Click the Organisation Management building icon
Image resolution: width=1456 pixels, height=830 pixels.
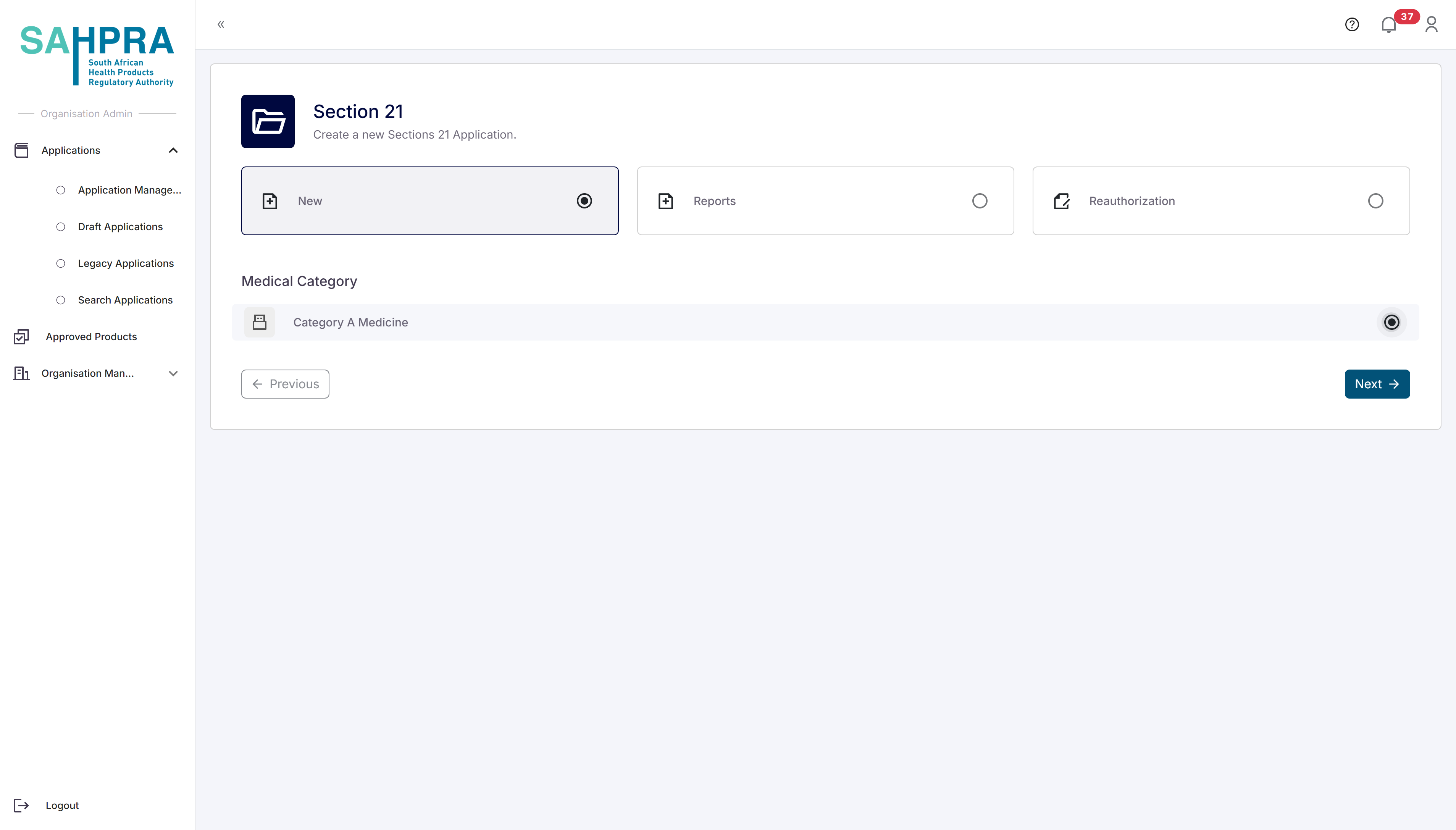click(x=21, y=373)
